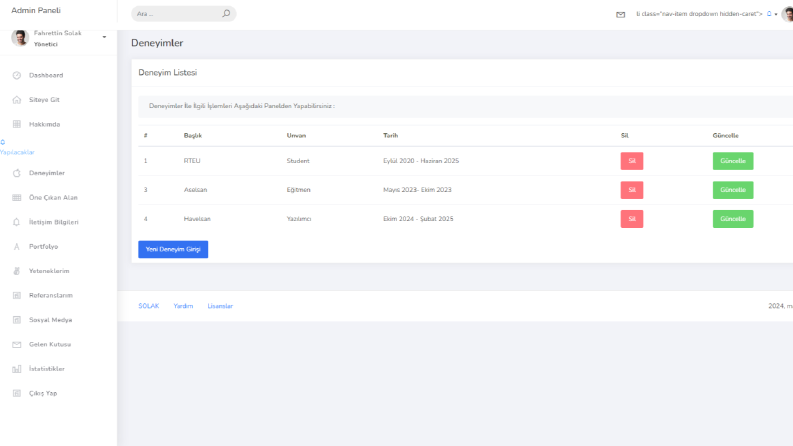Open İletişim Bilgileri menu item

(x=54, y=222)
